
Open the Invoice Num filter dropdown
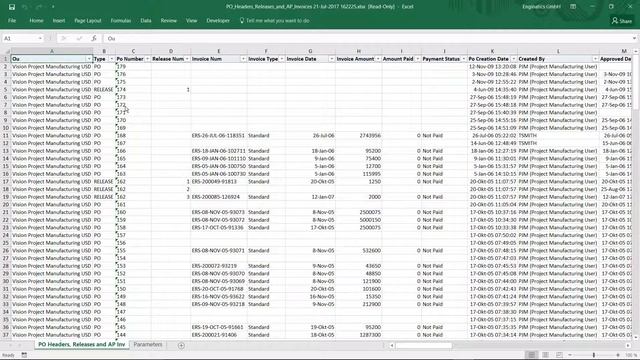[243, 59]
